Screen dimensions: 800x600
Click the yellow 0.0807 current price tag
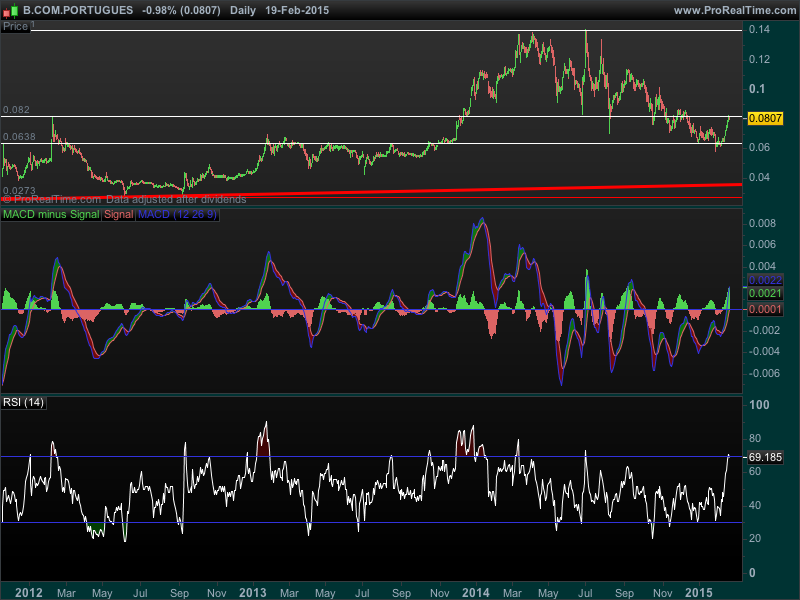765,118
